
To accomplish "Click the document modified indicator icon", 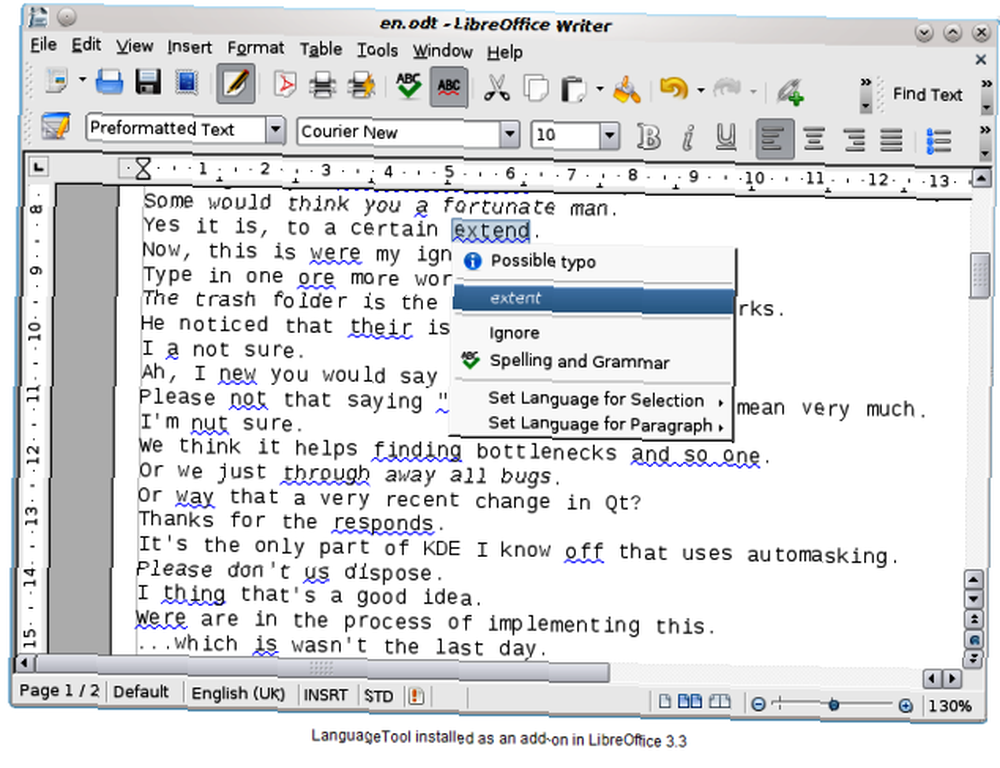I will click(x=416, y=696).
